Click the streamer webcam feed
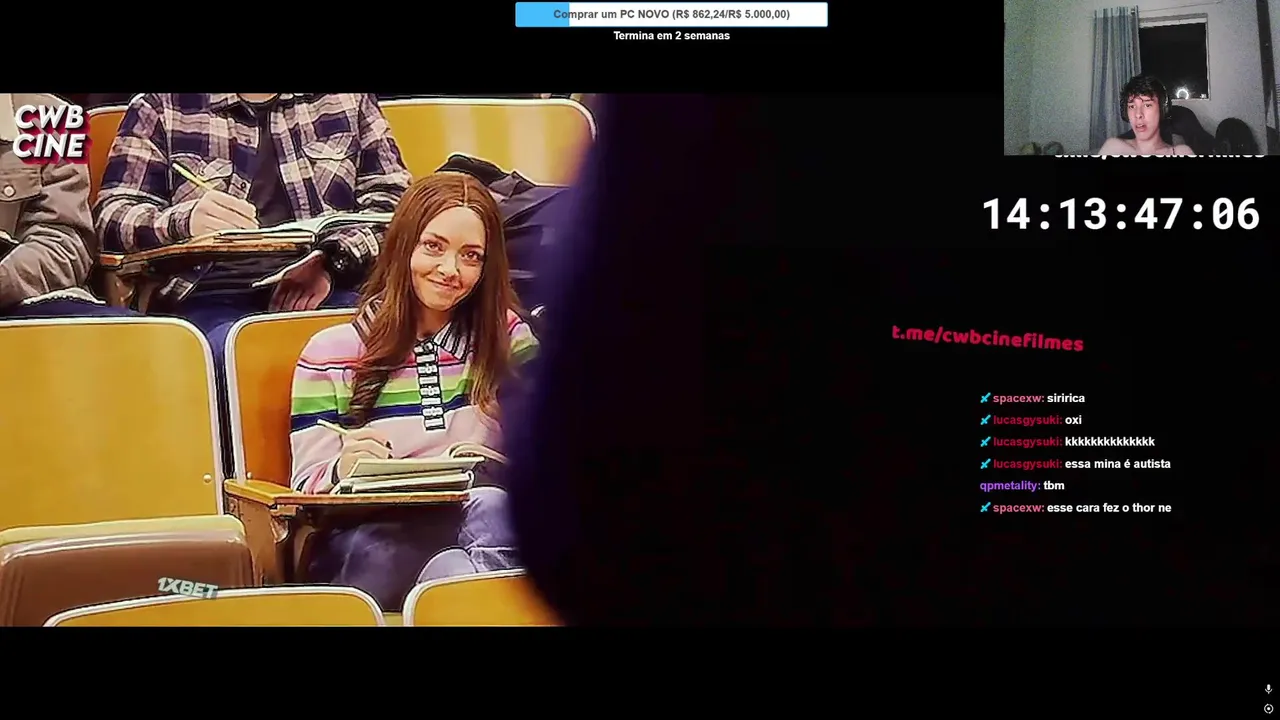 1141,78
